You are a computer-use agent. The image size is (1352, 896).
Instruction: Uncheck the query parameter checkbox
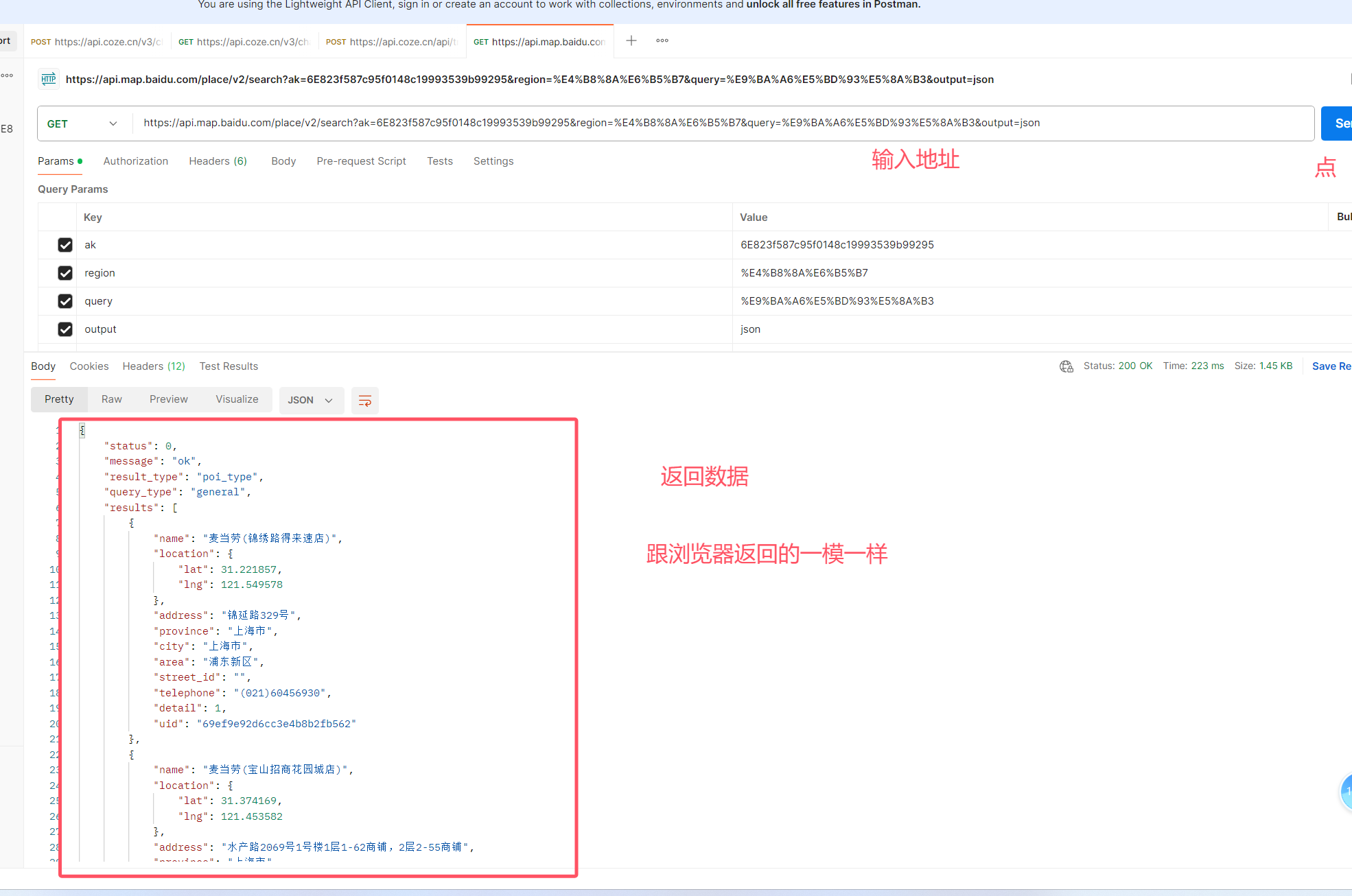(65, 301)
